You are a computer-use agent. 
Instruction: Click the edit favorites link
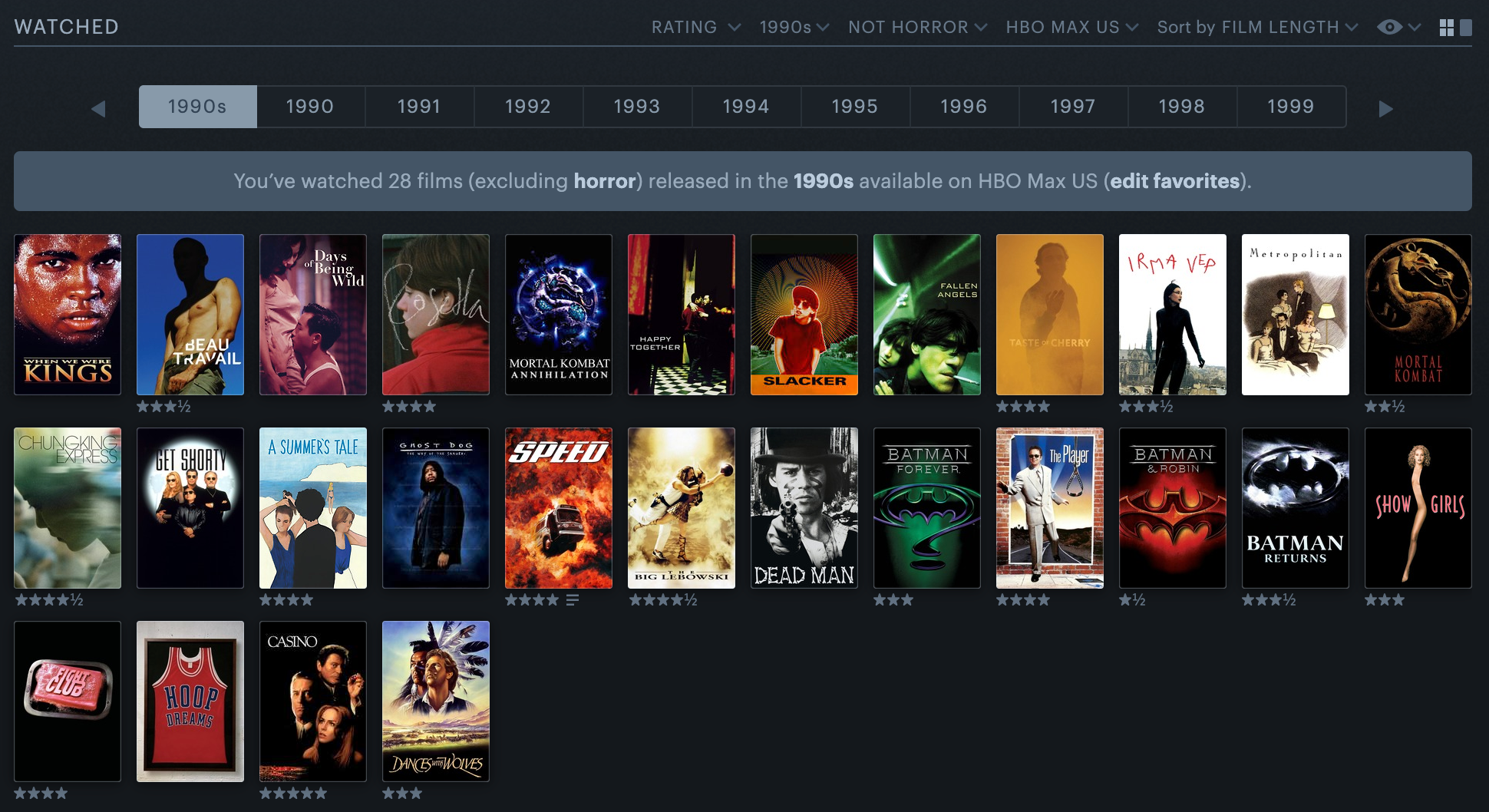pyautogui.click(x=1174, y=181)
